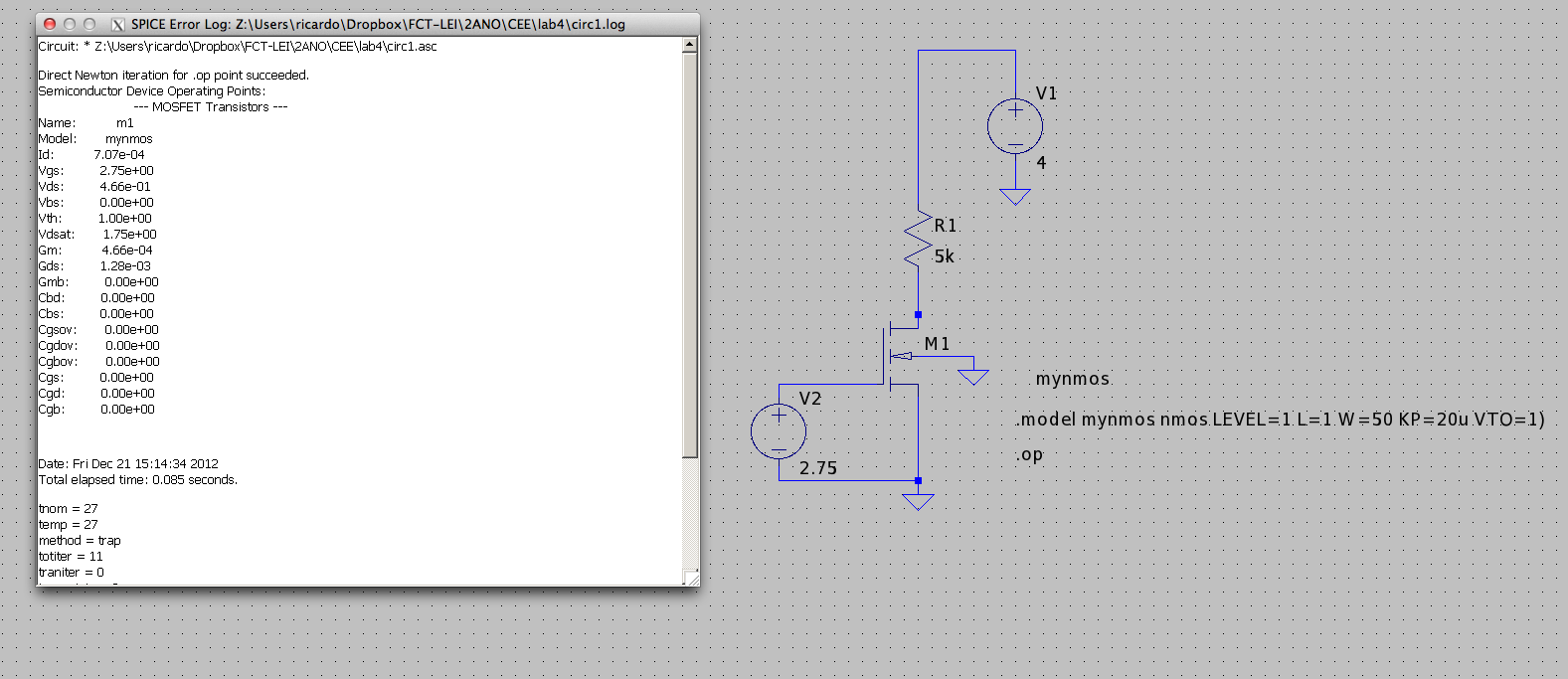The width and height of the screenshot is (1568, 679).
Task: Click the SPICE Error Log title bar
Action: [378, 24]
